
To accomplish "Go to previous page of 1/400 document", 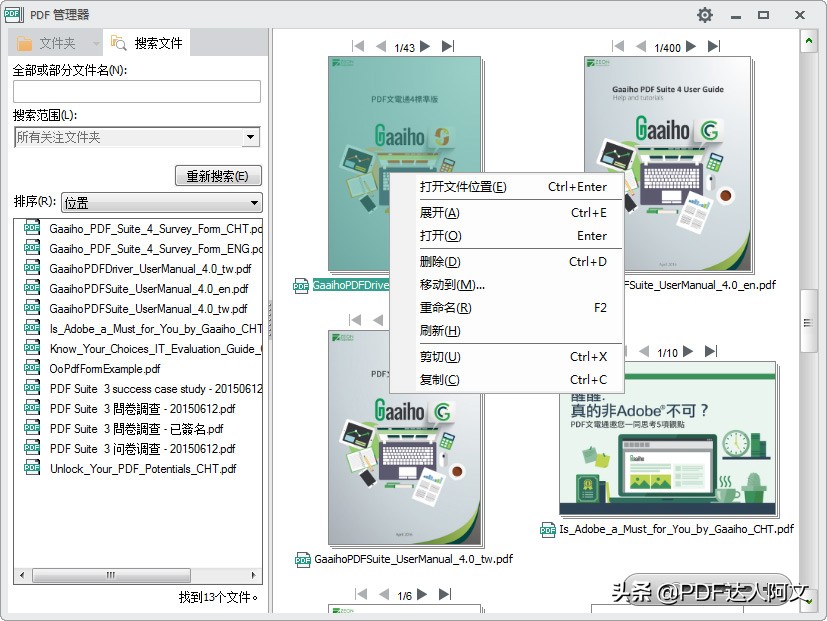I will [x=641, y=46].
